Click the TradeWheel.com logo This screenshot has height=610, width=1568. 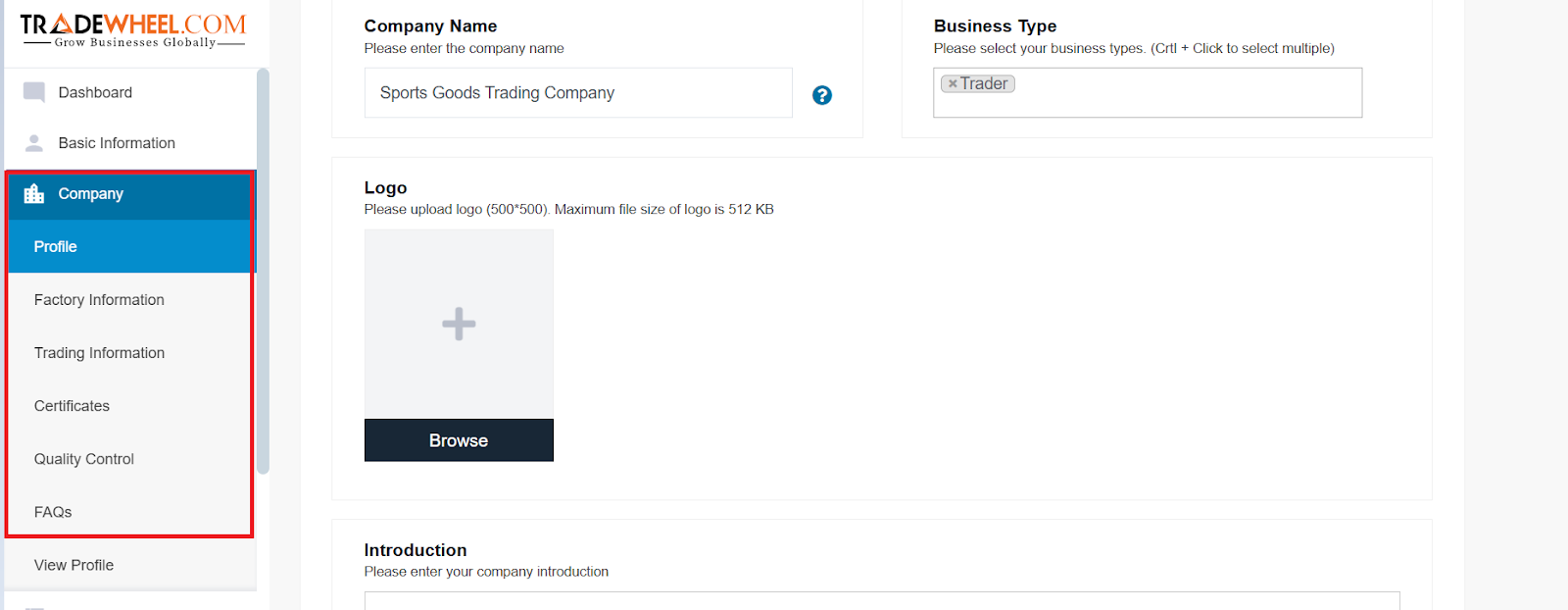tap(133, 29)
